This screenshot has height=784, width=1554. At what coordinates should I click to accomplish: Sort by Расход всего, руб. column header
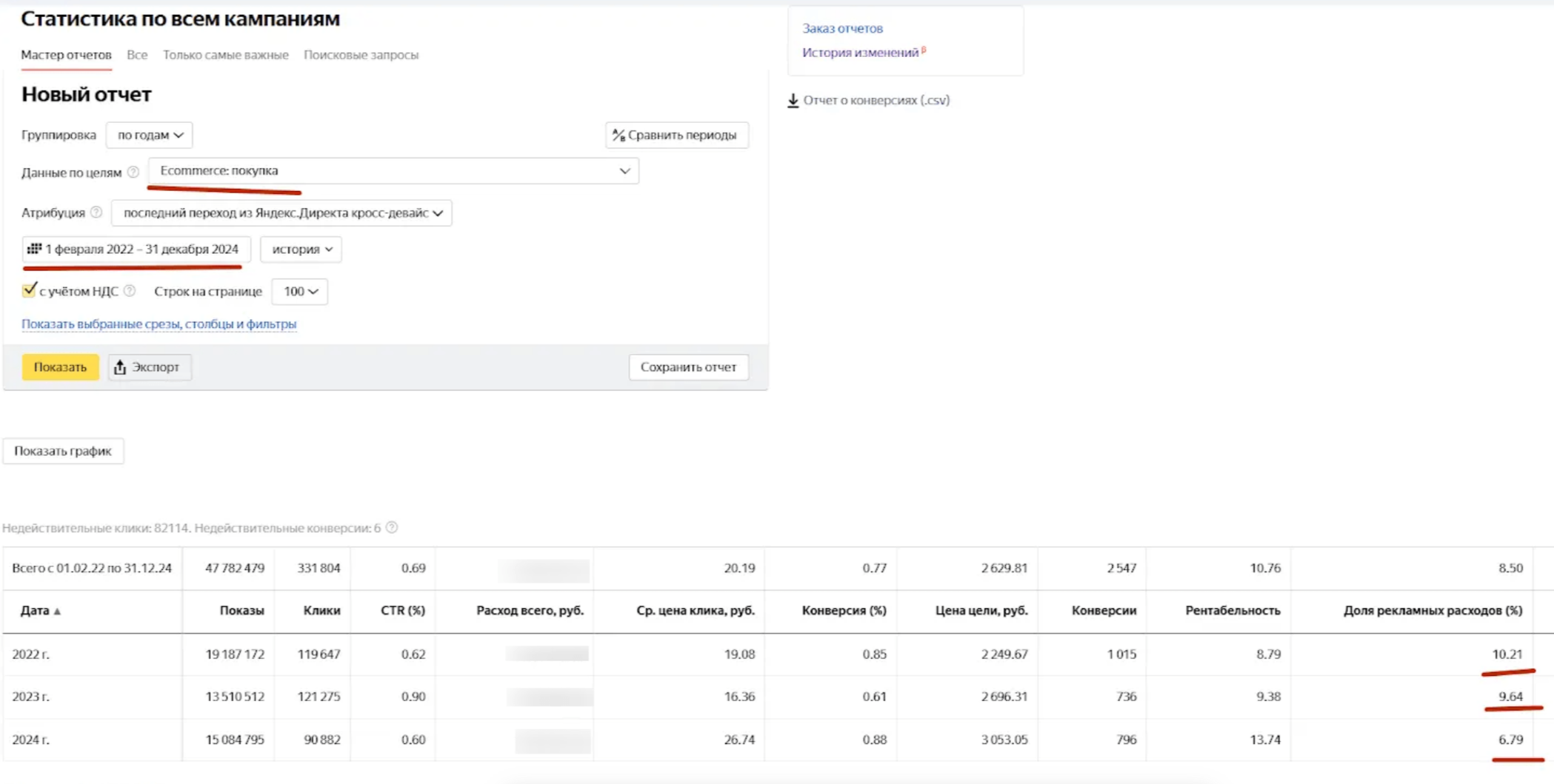coord(530,611)
